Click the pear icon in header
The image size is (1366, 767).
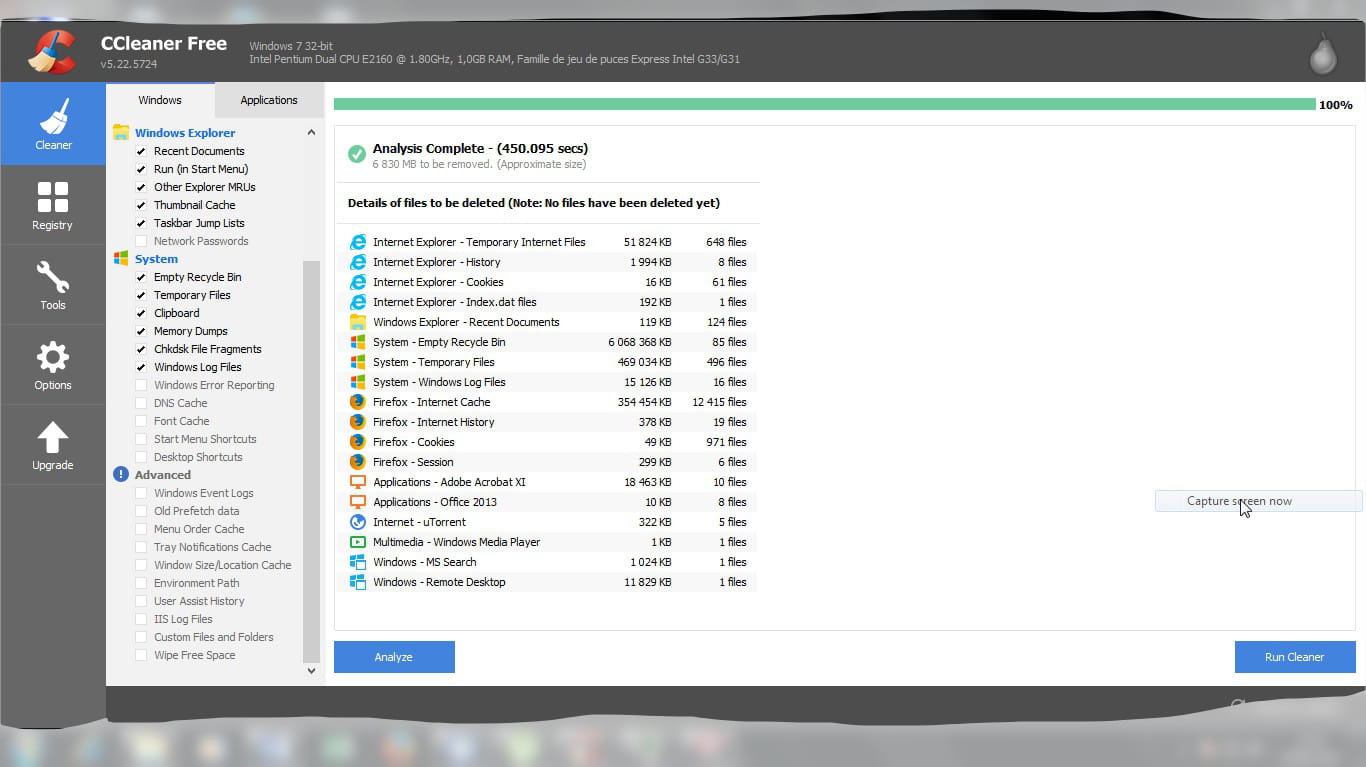[x=1323, y=56]
